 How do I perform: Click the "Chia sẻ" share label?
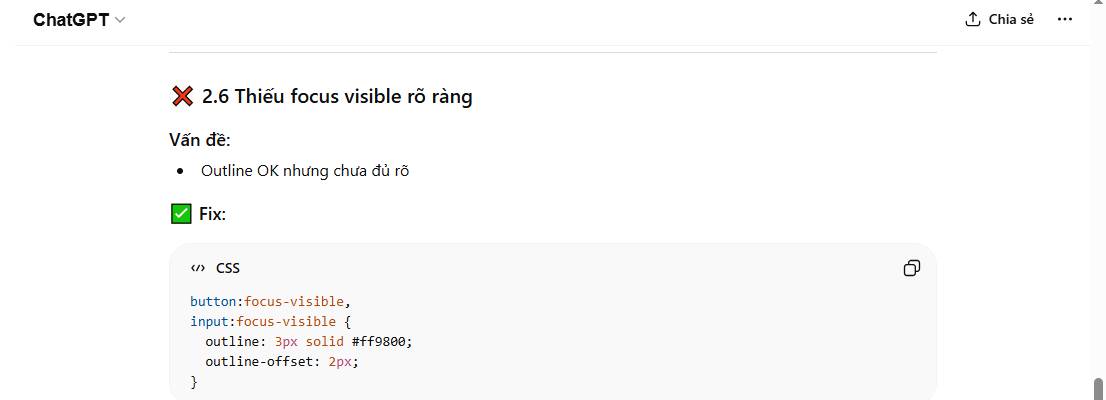1011,20
